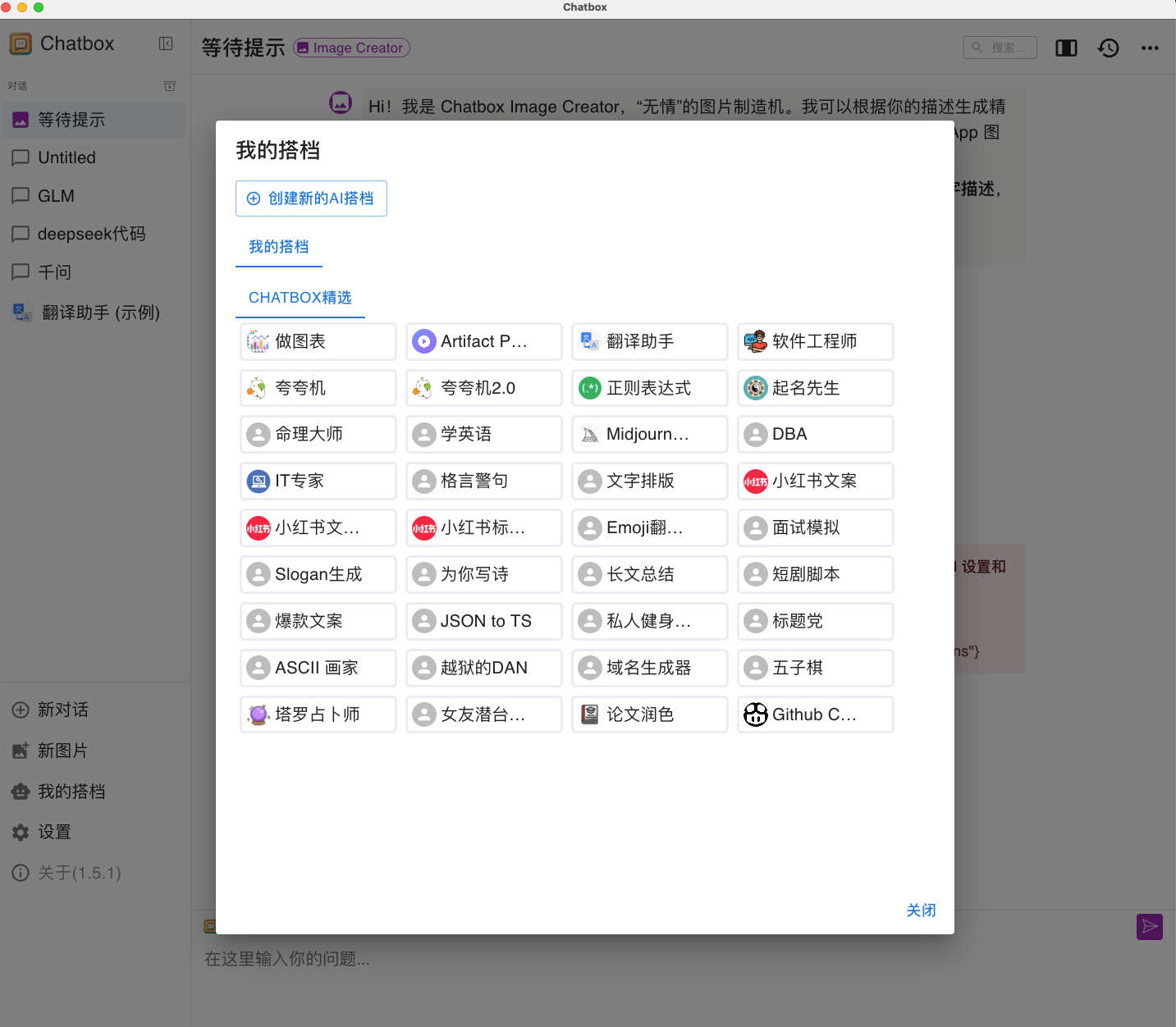
Task: Switch to the CHATBOX精选 tab
Action: coord(300,298)
